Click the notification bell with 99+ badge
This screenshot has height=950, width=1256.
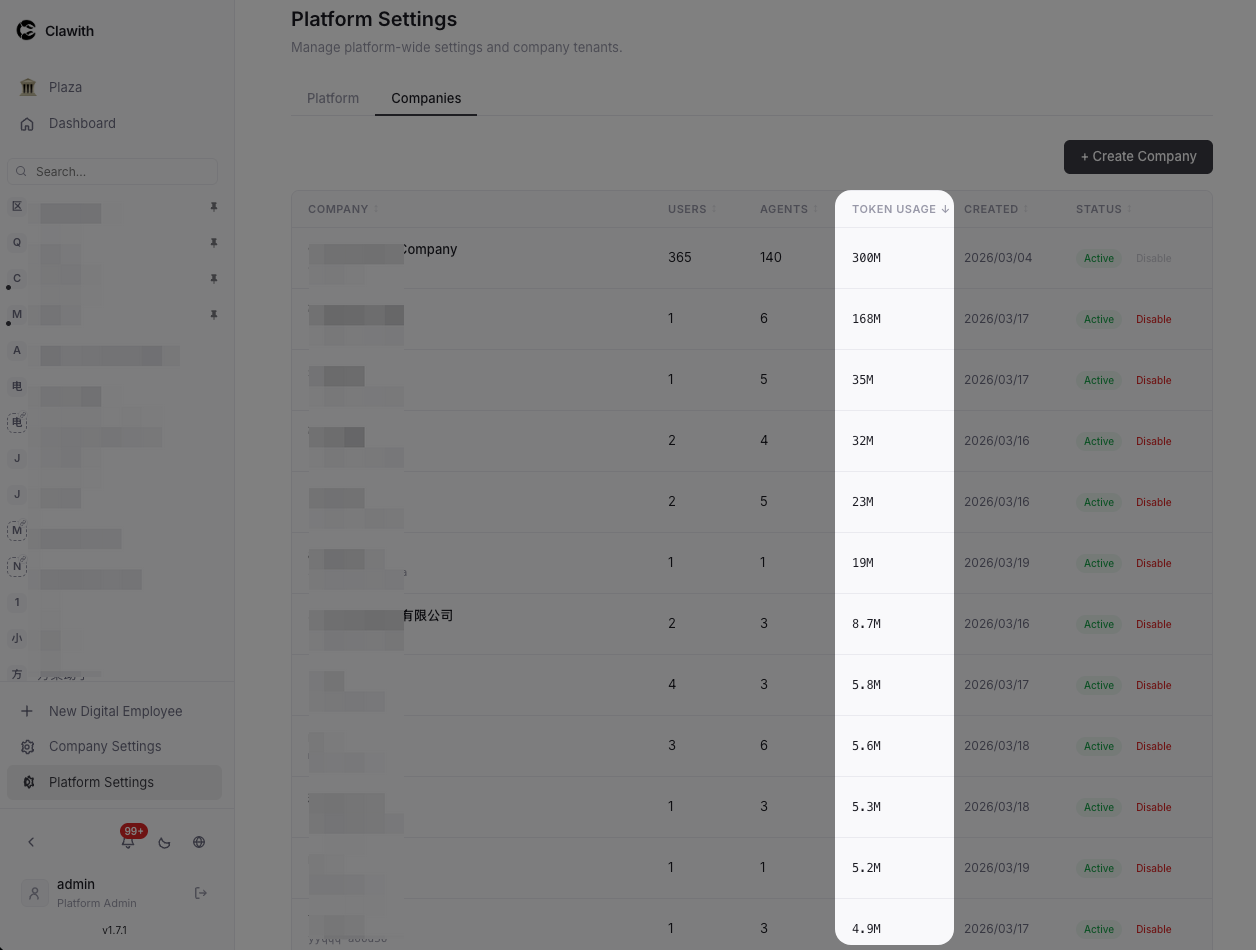point(128,842)
